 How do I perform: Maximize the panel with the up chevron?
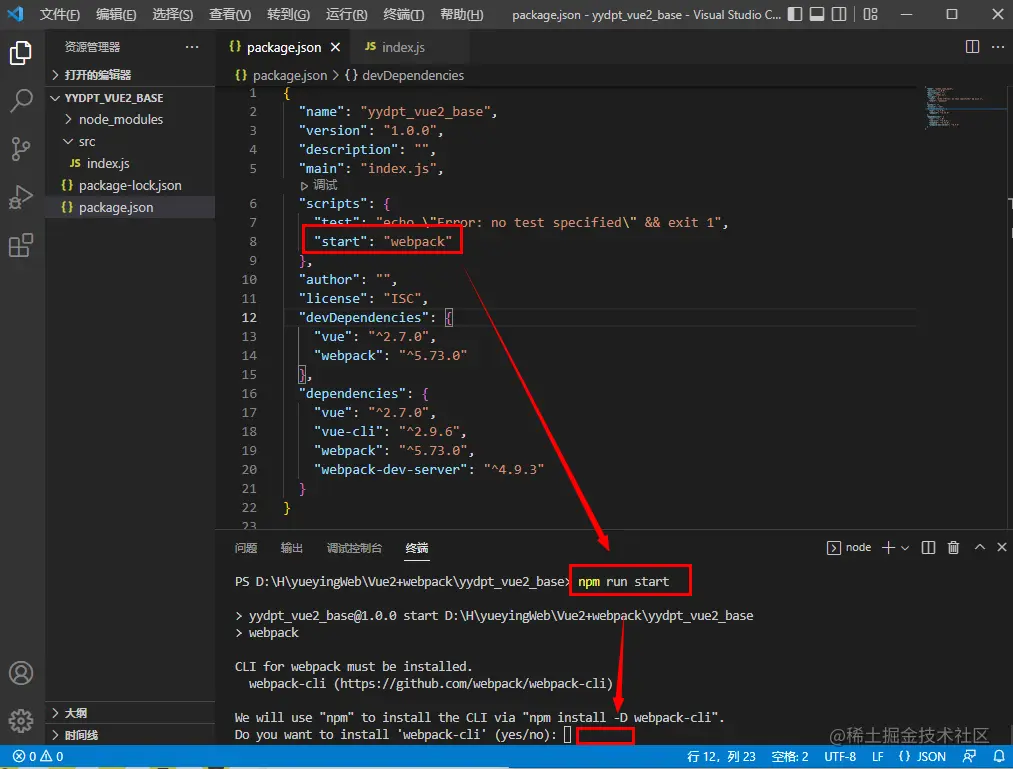[x=979, y=547]
